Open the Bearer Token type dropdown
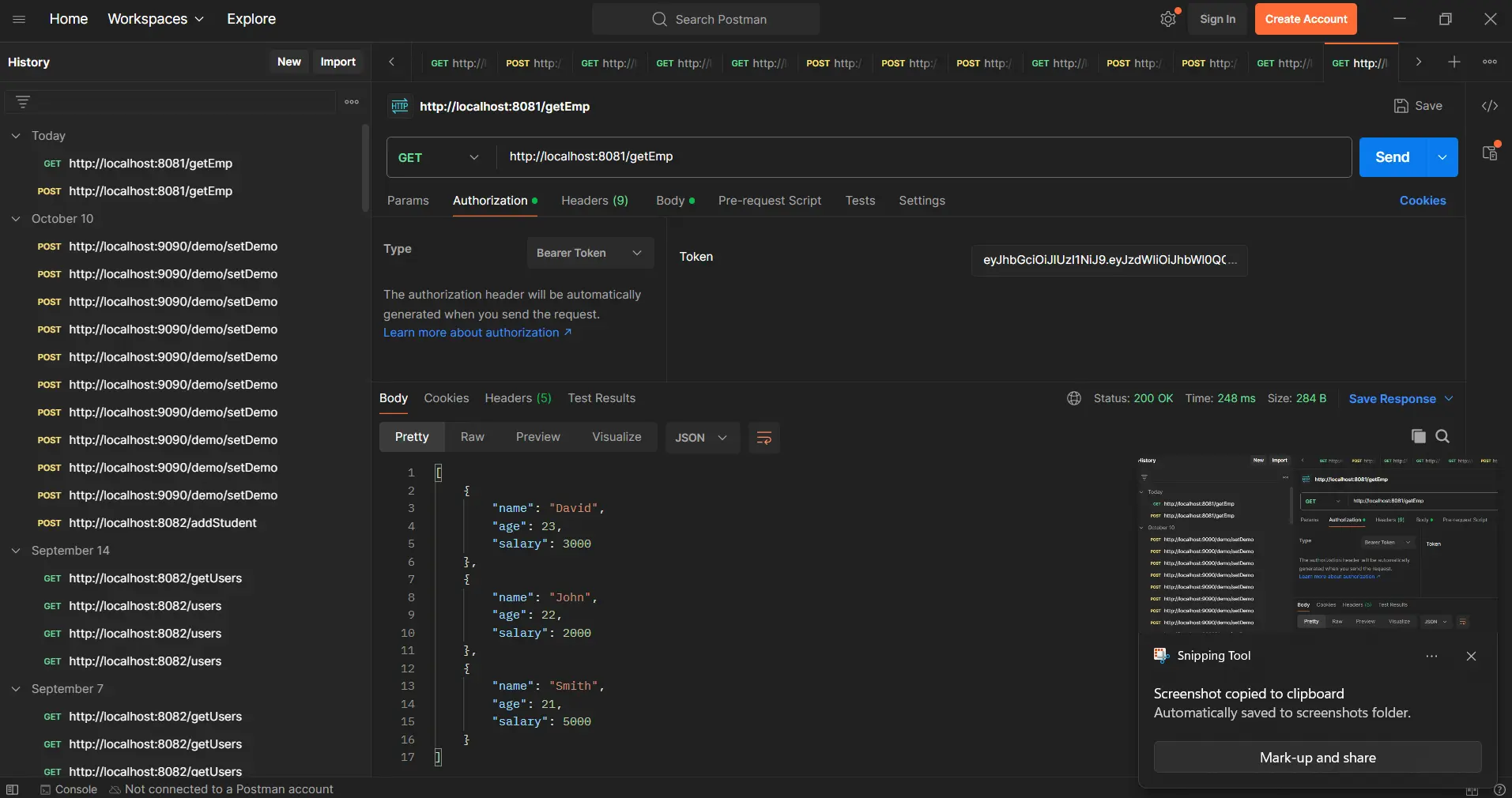The image size is (1512, 798). 590,254
